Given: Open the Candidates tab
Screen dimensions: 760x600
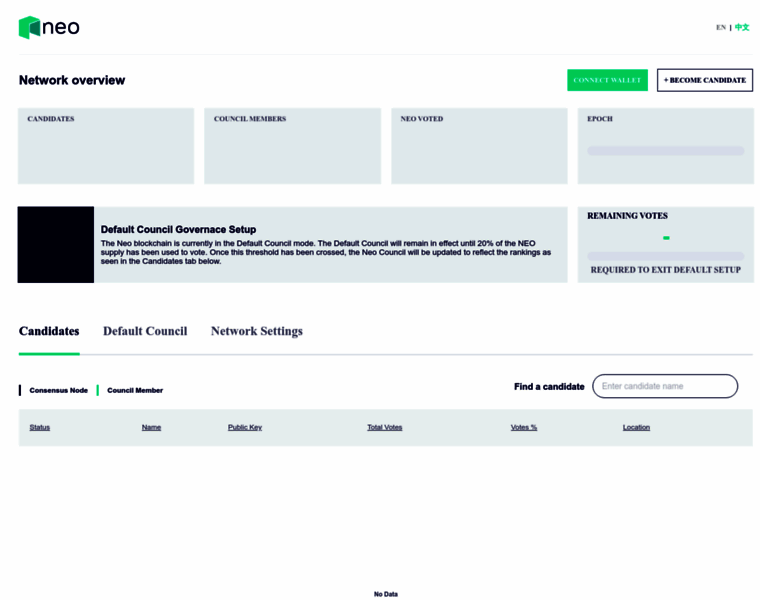Looking at the screenshot, I should click(49, 331).
